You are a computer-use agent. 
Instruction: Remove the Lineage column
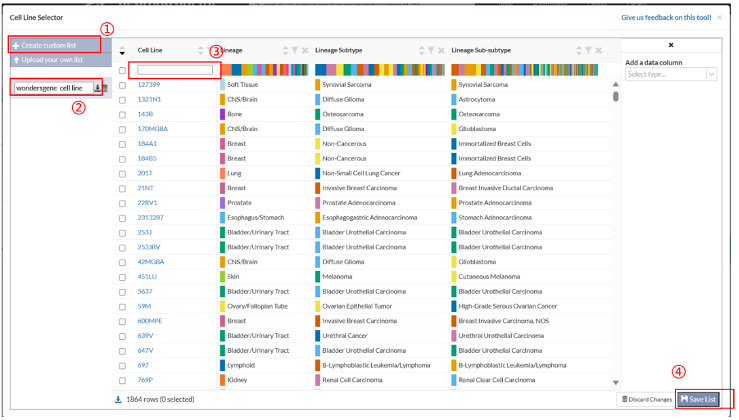coord(305,50)
